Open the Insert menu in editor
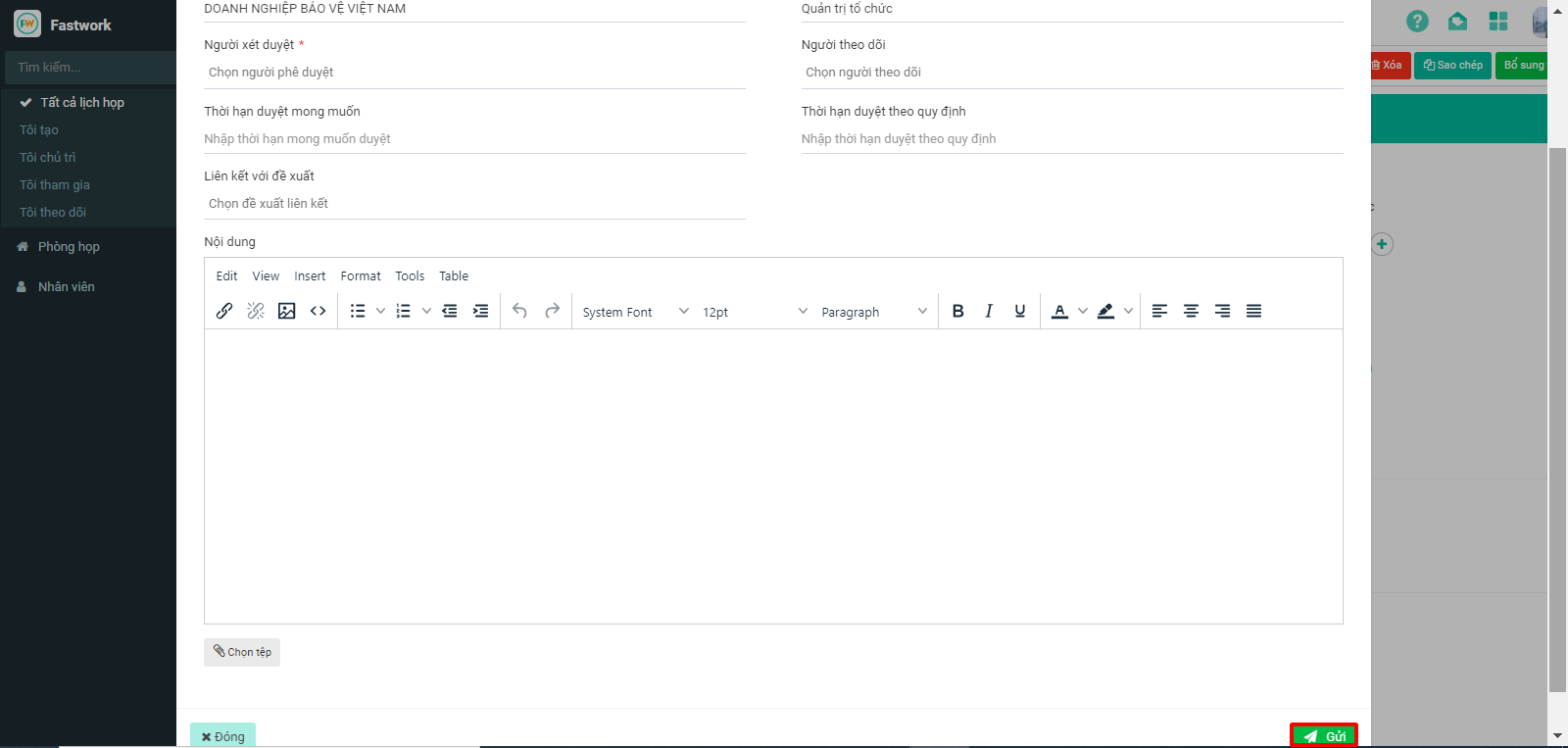The width and height of the screenshot is (1568, 748). coord(310,276)
